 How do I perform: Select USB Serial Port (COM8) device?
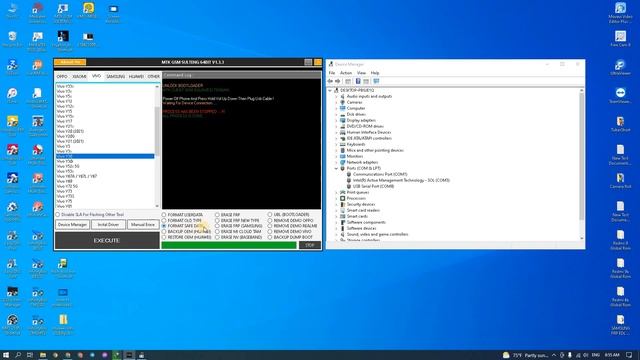tap(373, 186)
